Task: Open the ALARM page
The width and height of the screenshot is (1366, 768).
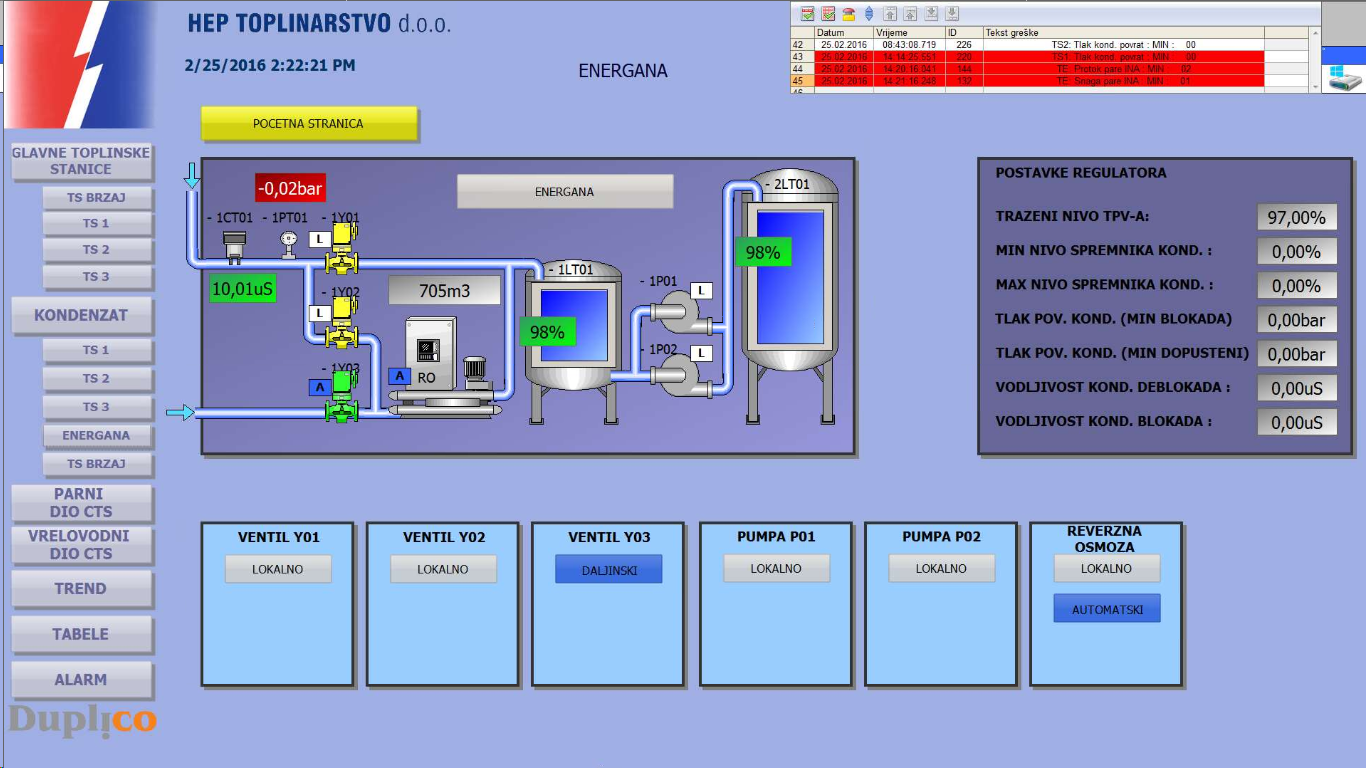Action: click(81, 680)
